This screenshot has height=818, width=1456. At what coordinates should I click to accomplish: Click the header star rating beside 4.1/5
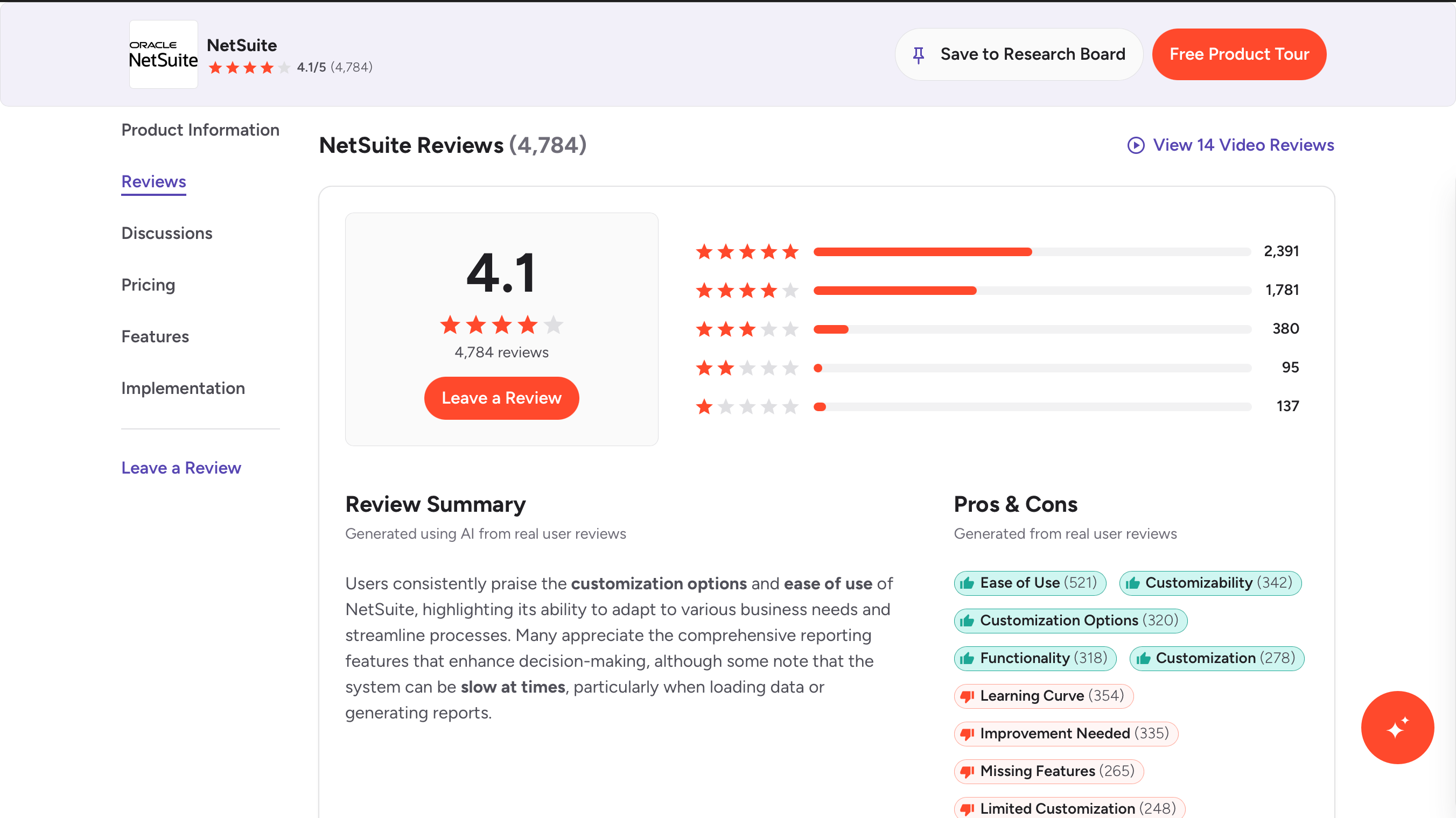(x=249, y=68)
